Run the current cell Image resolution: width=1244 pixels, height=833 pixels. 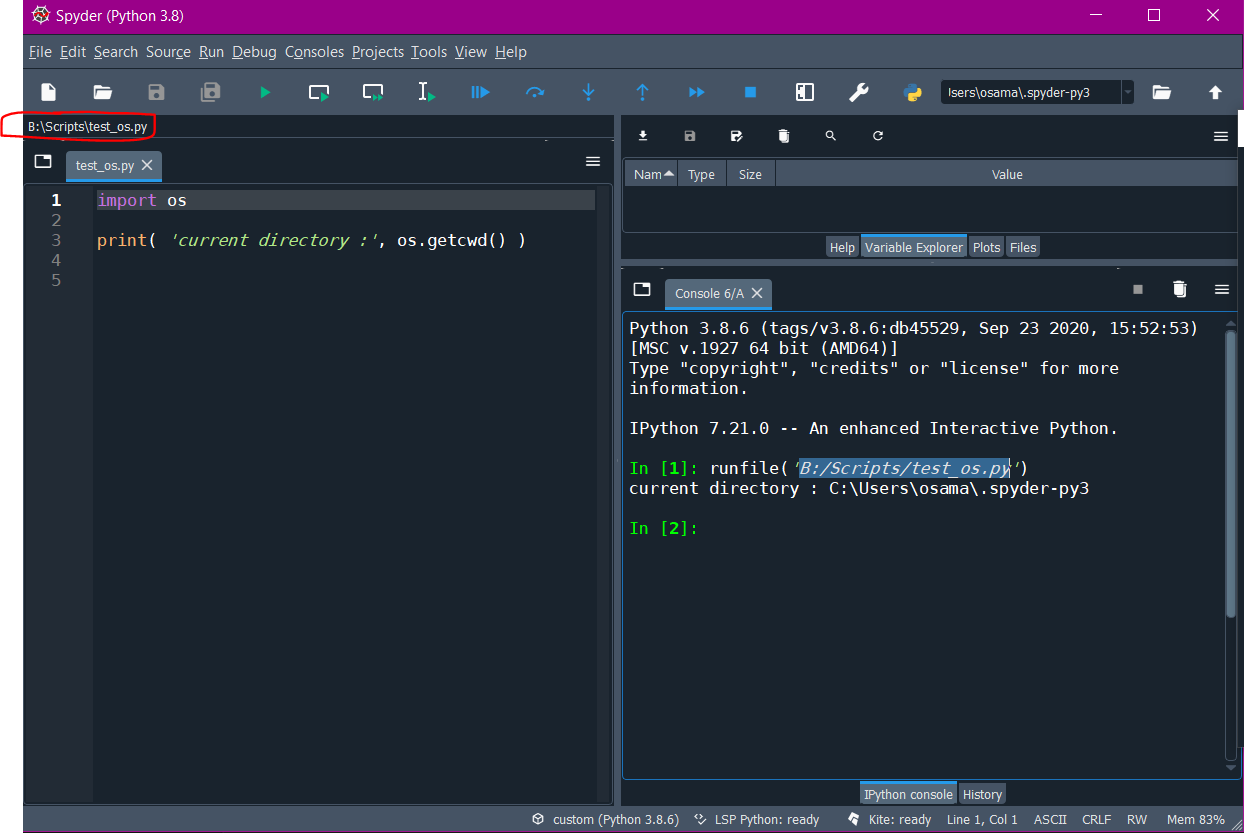[319, 92]
